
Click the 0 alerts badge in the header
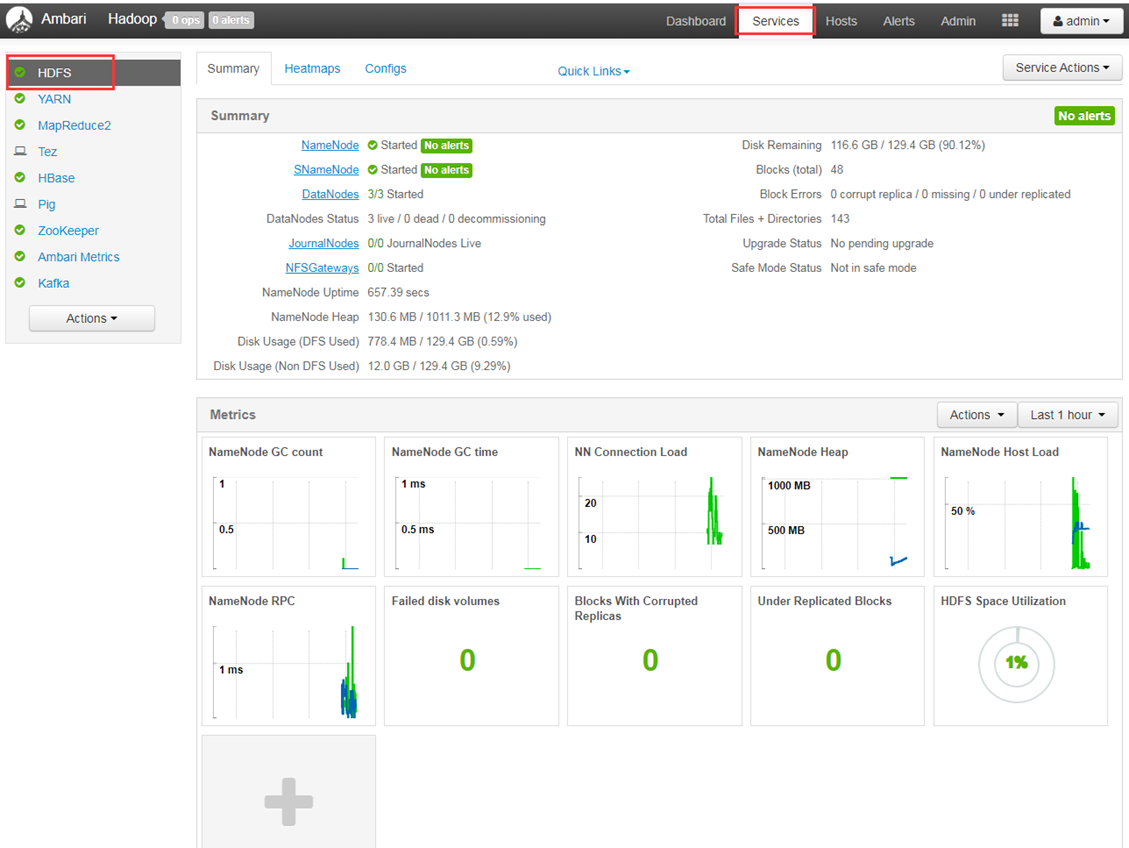pos(231,20)
